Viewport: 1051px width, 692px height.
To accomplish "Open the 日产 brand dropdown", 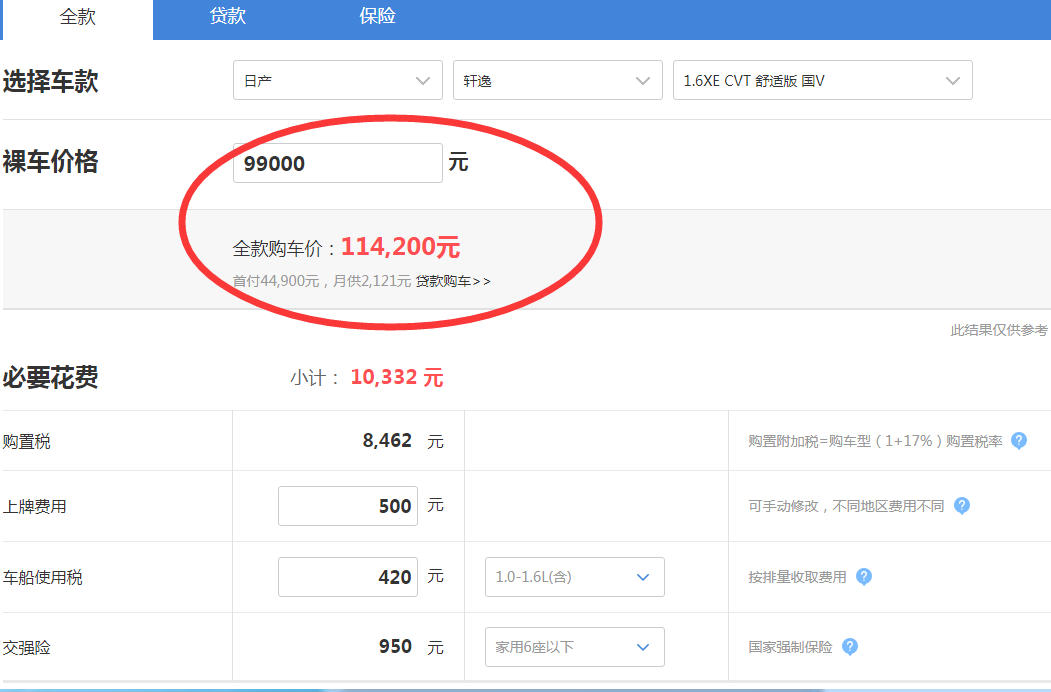I will point(338,80).
